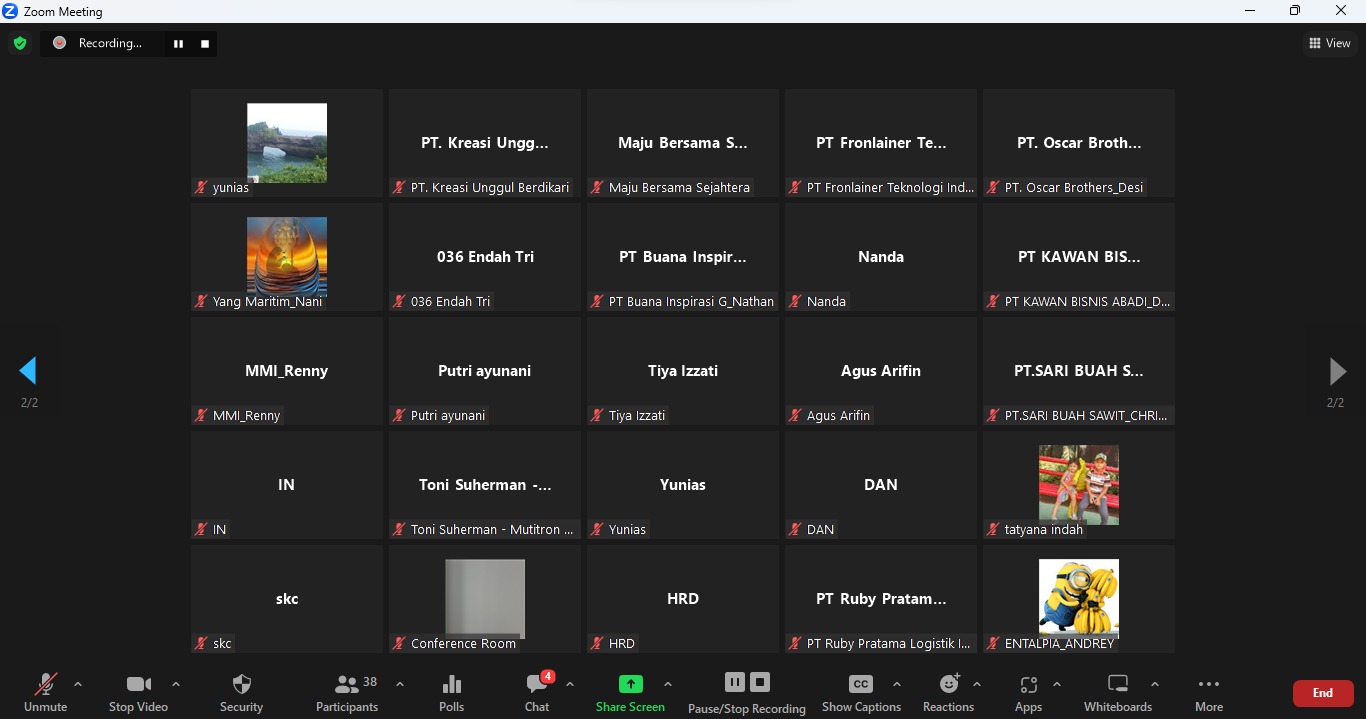This screenshot has width=1366, height=719.
Task: Open the More menu in the toolbar
Action: click(x=1208, y=692)
